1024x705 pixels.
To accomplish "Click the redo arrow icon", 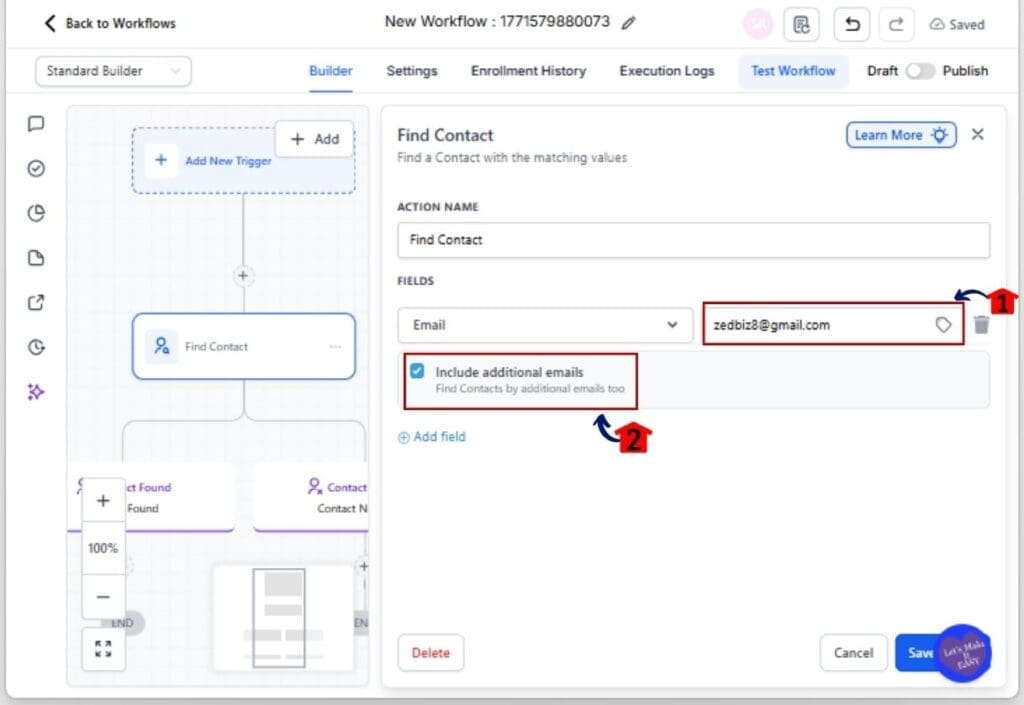I will pyautogui.click(x=896, y=25).
